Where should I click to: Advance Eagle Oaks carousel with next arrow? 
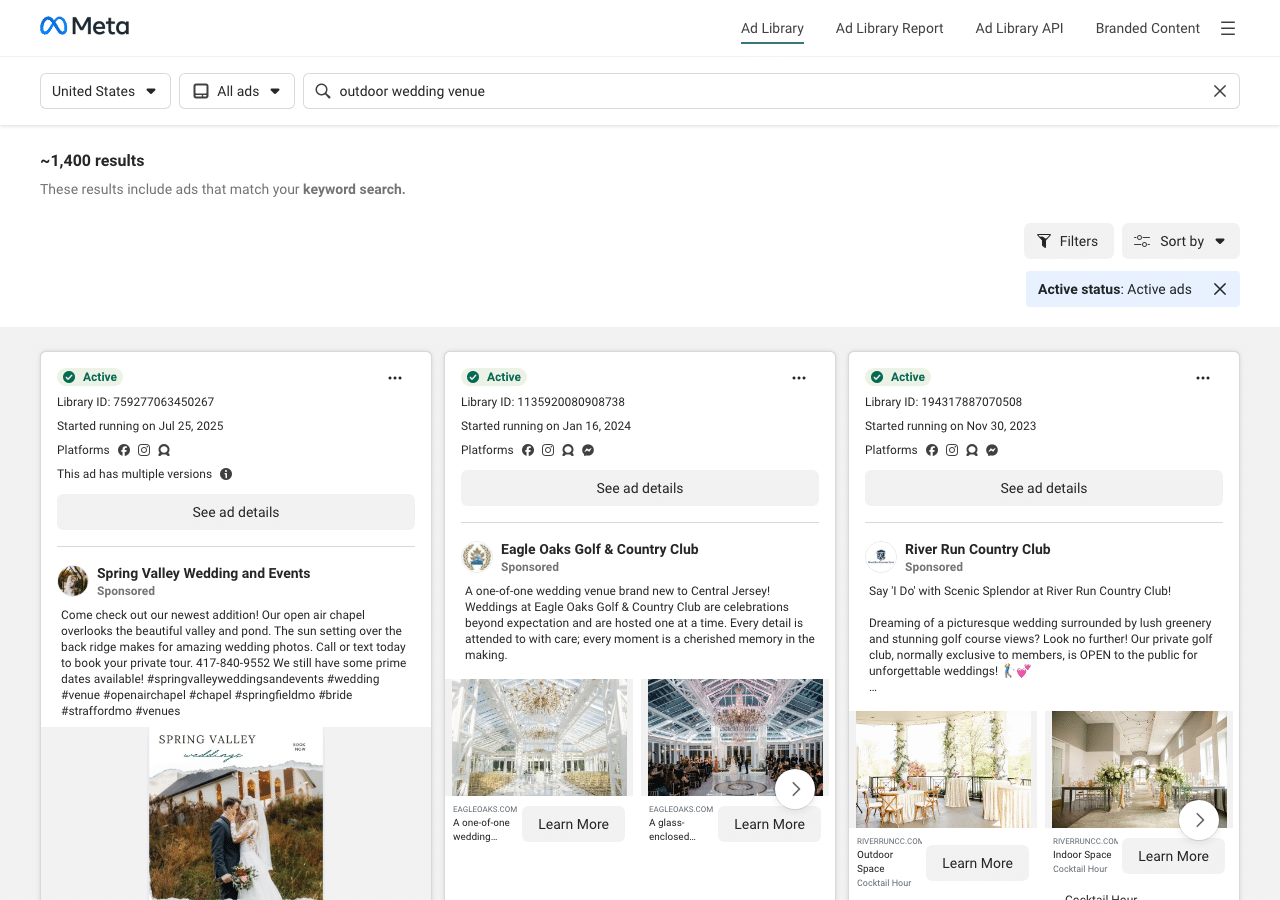(795, 789)
